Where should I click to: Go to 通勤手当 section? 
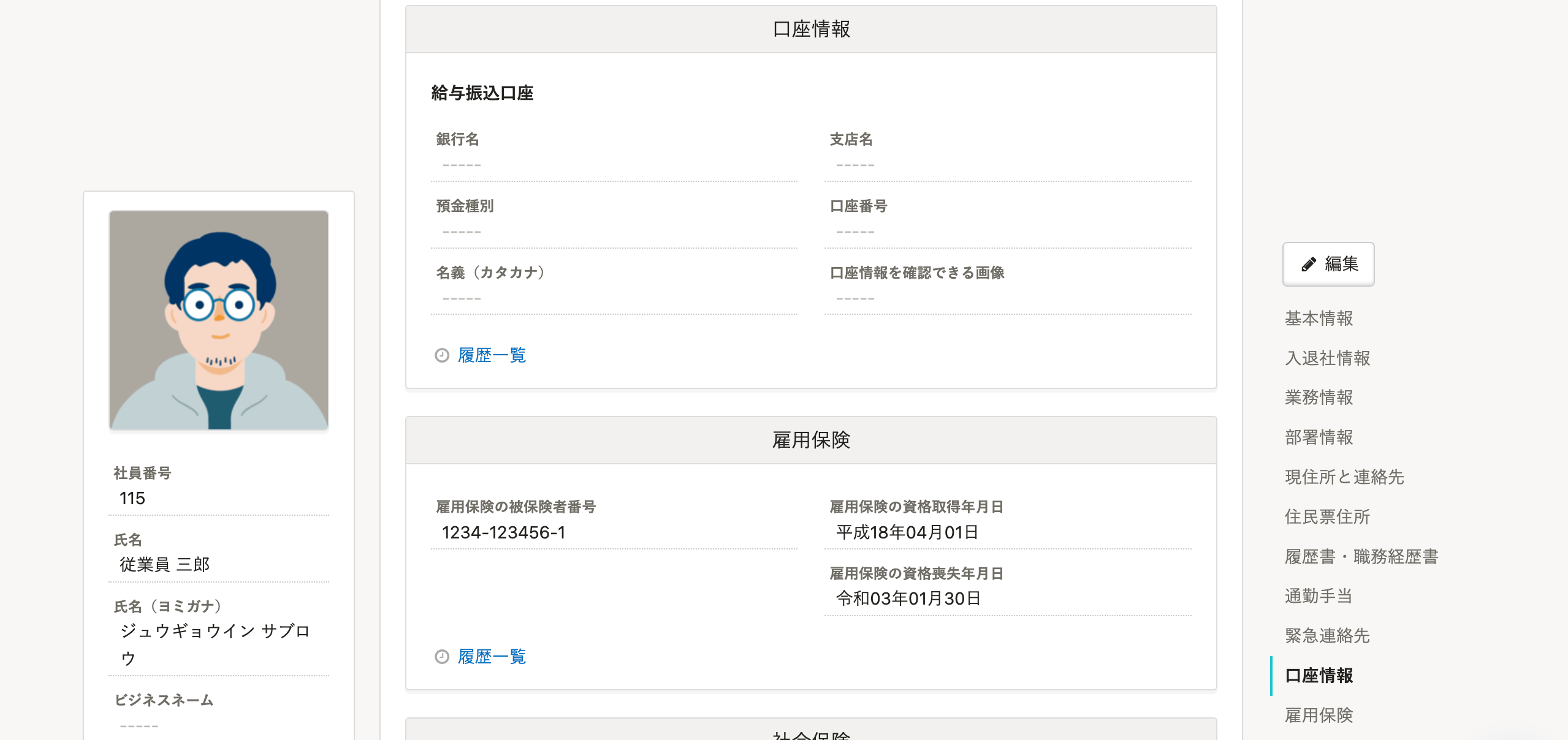click(1319, 596)
